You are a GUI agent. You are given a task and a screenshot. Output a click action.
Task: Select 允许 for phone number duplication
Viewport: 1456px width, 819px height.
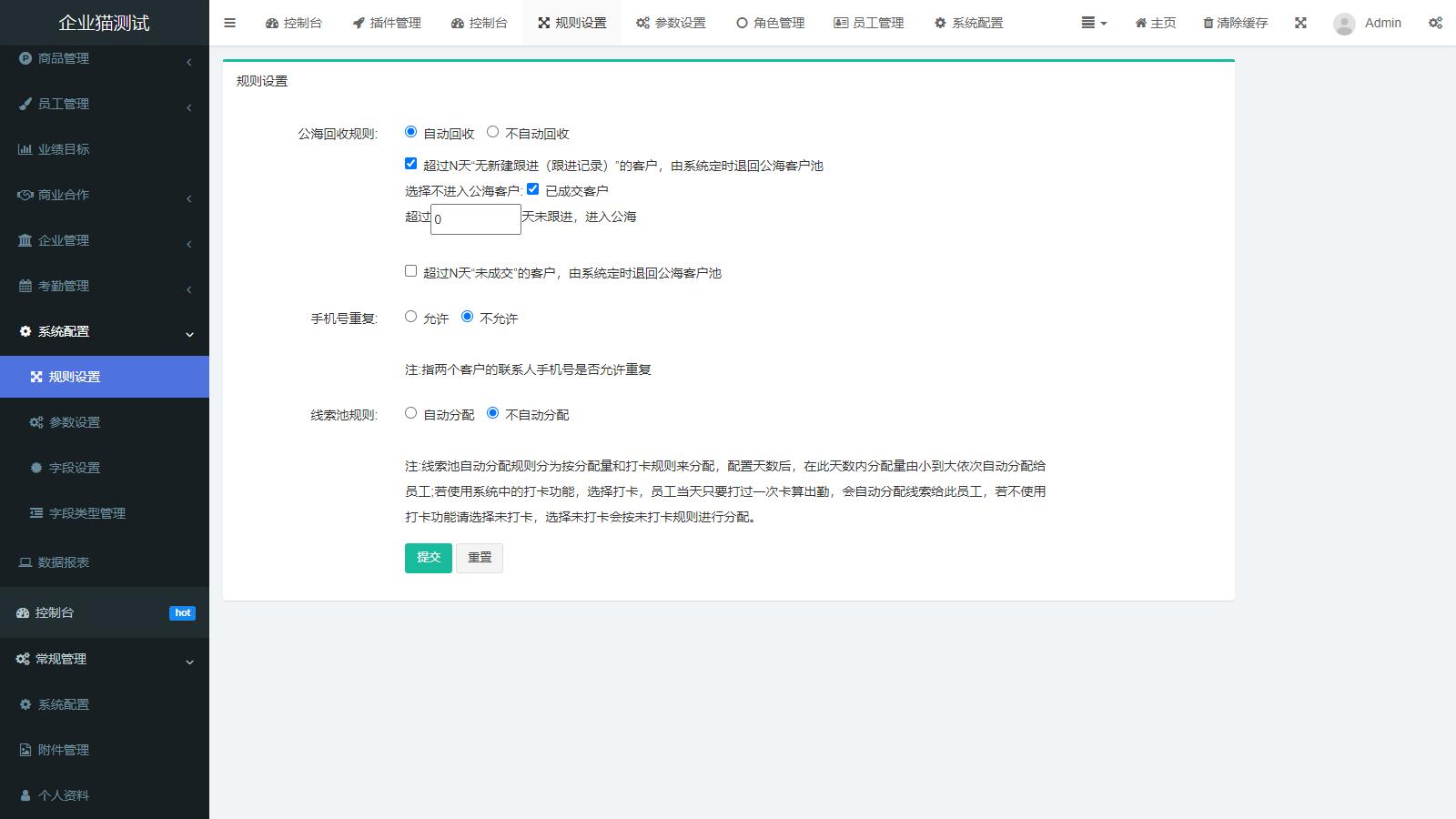[410, 317]
